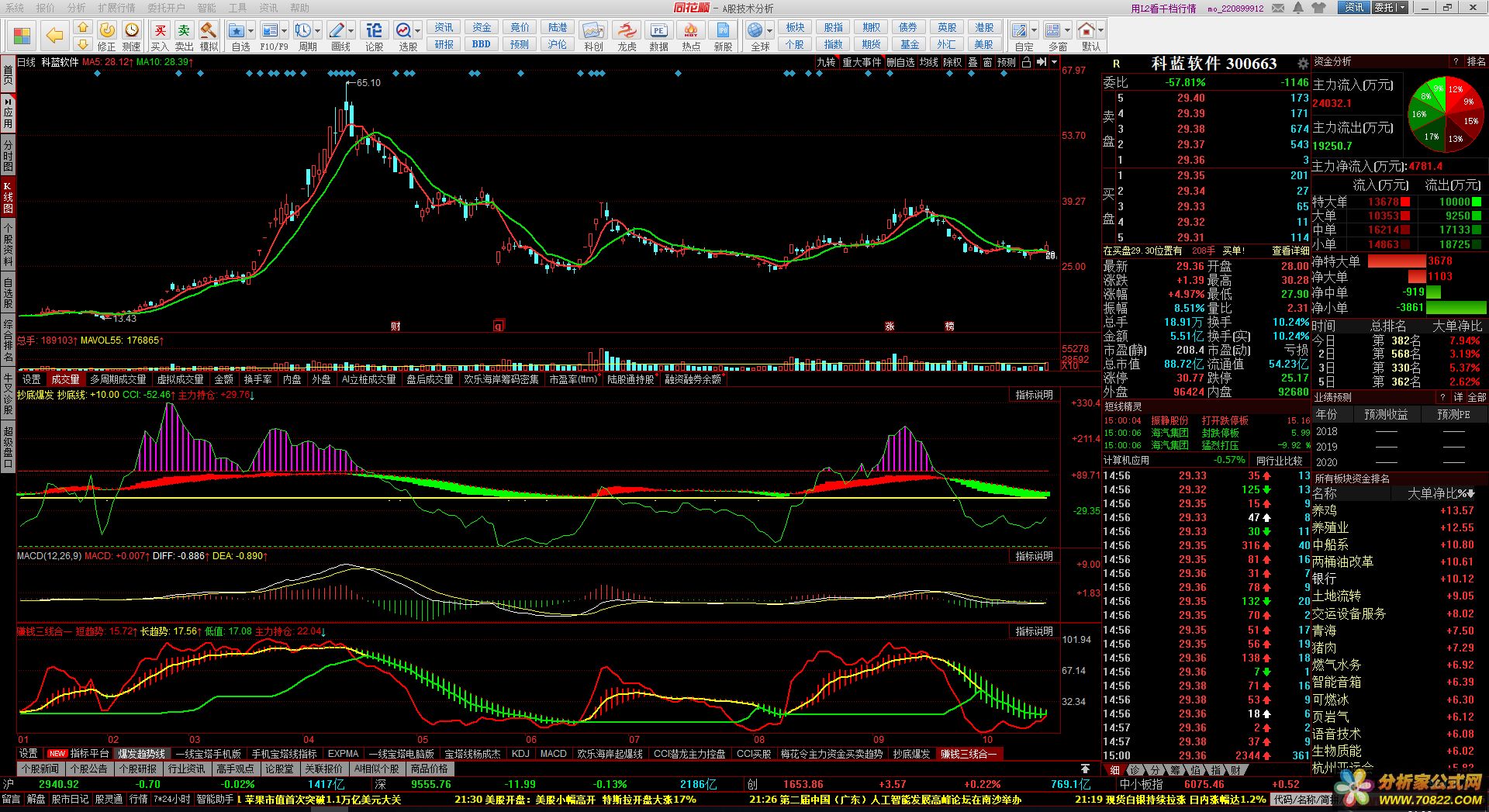
Task: Toggle 叠 overlay option
Action: tap(973, 62)
